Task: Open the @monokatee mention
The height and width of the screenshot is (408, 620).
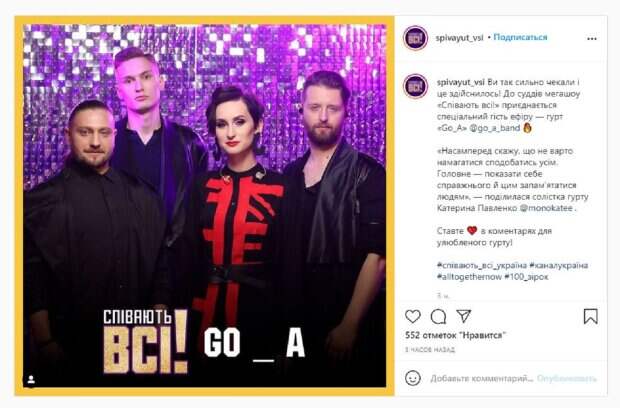Action: coord(546,208)
